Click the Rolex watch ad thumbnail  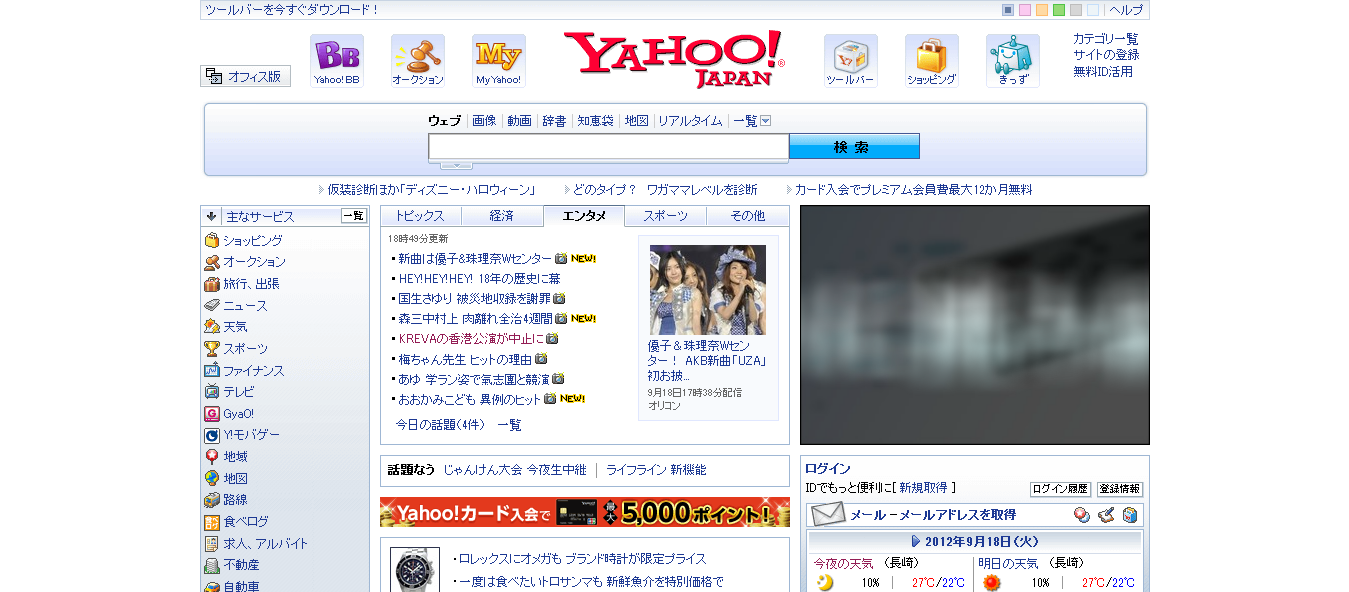(415, 570)
